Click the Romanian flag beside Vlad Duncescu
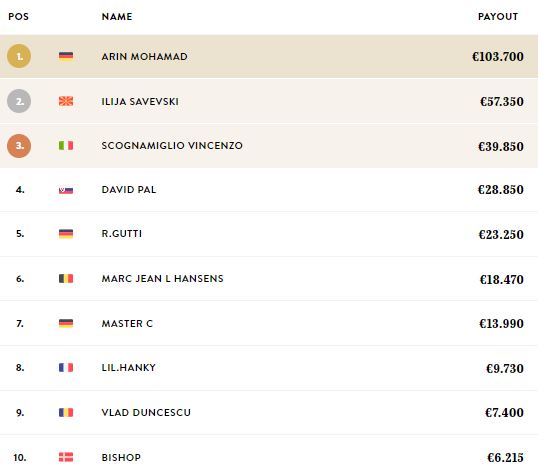Image resolution: width=538 pixels, height=467 pixels. (66, 412)
